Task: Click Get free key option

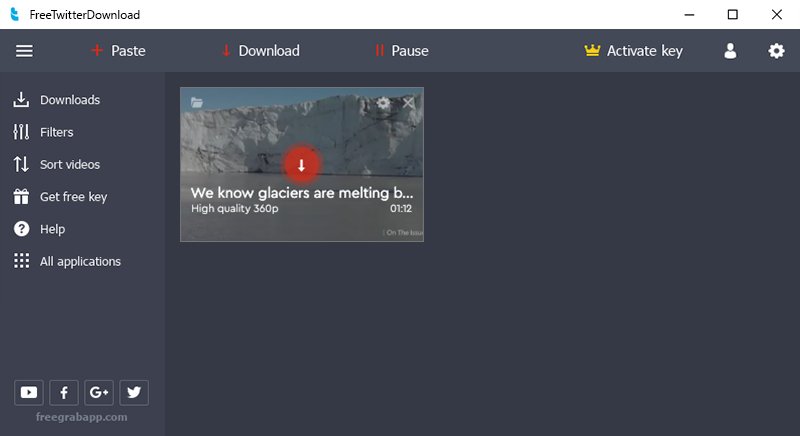Action: coord(60,196)
